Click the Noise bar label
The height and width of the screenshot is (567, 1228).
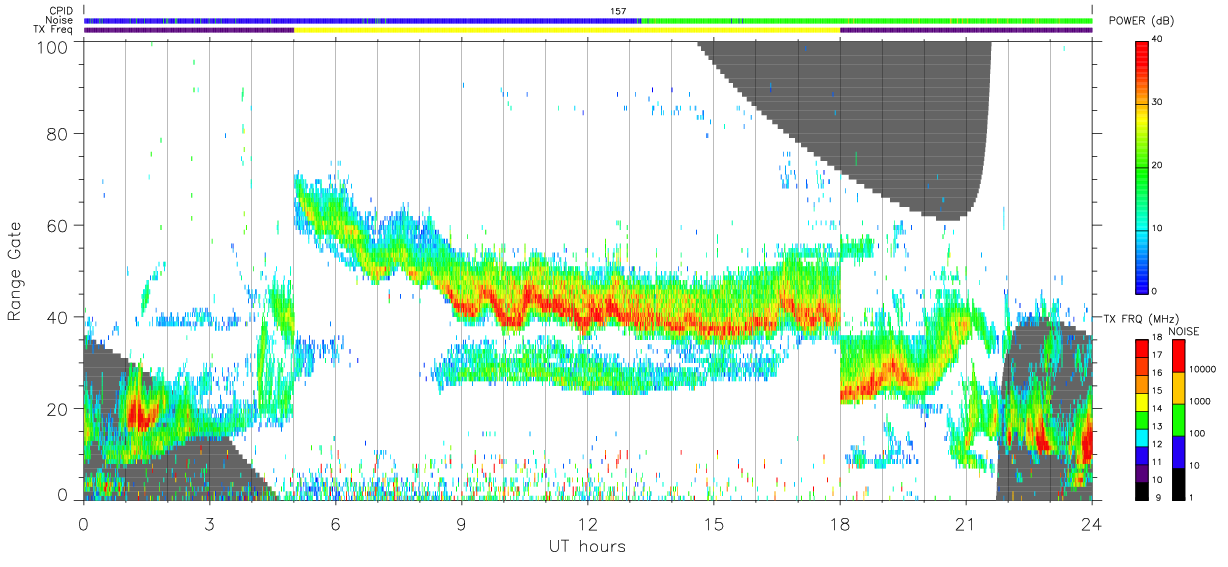point(61,20)
